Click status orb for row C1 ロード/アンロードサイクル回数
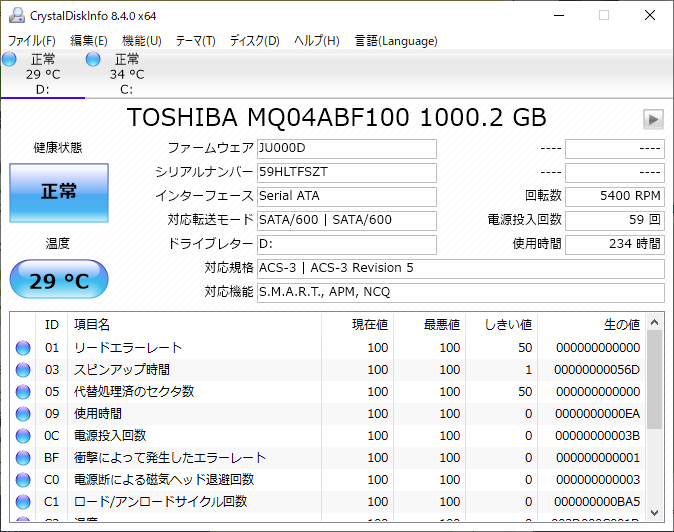Screen dimensions: 674x532 23,501
